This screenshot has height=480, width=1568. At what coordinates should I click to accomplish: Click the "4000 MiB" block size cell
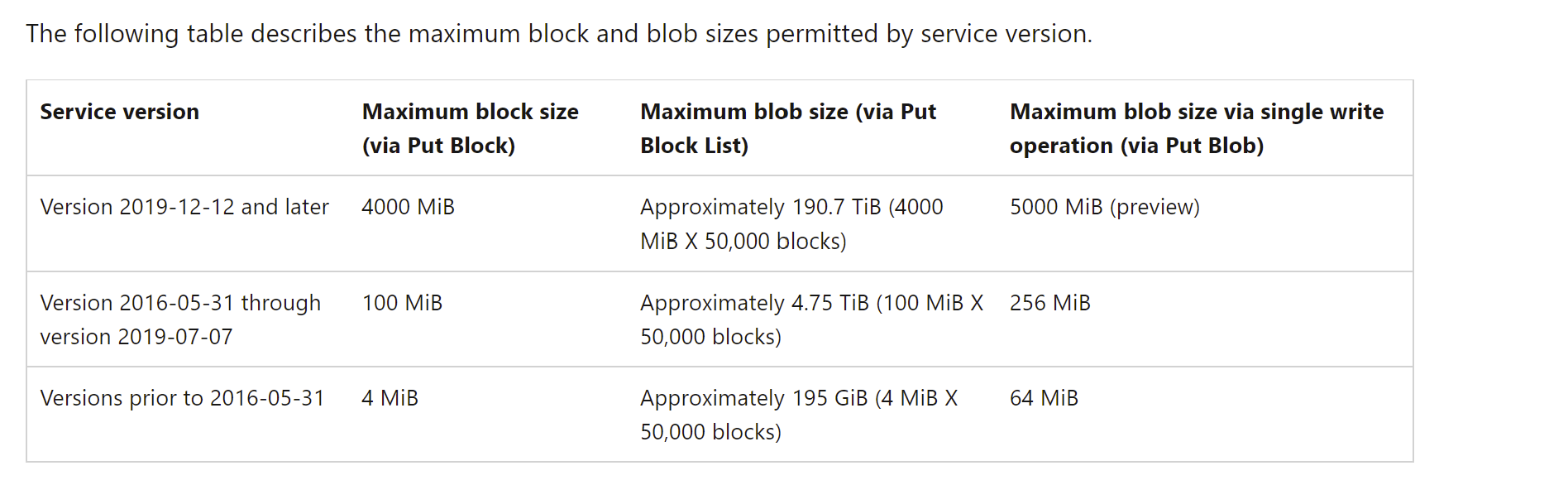[409, 207]
